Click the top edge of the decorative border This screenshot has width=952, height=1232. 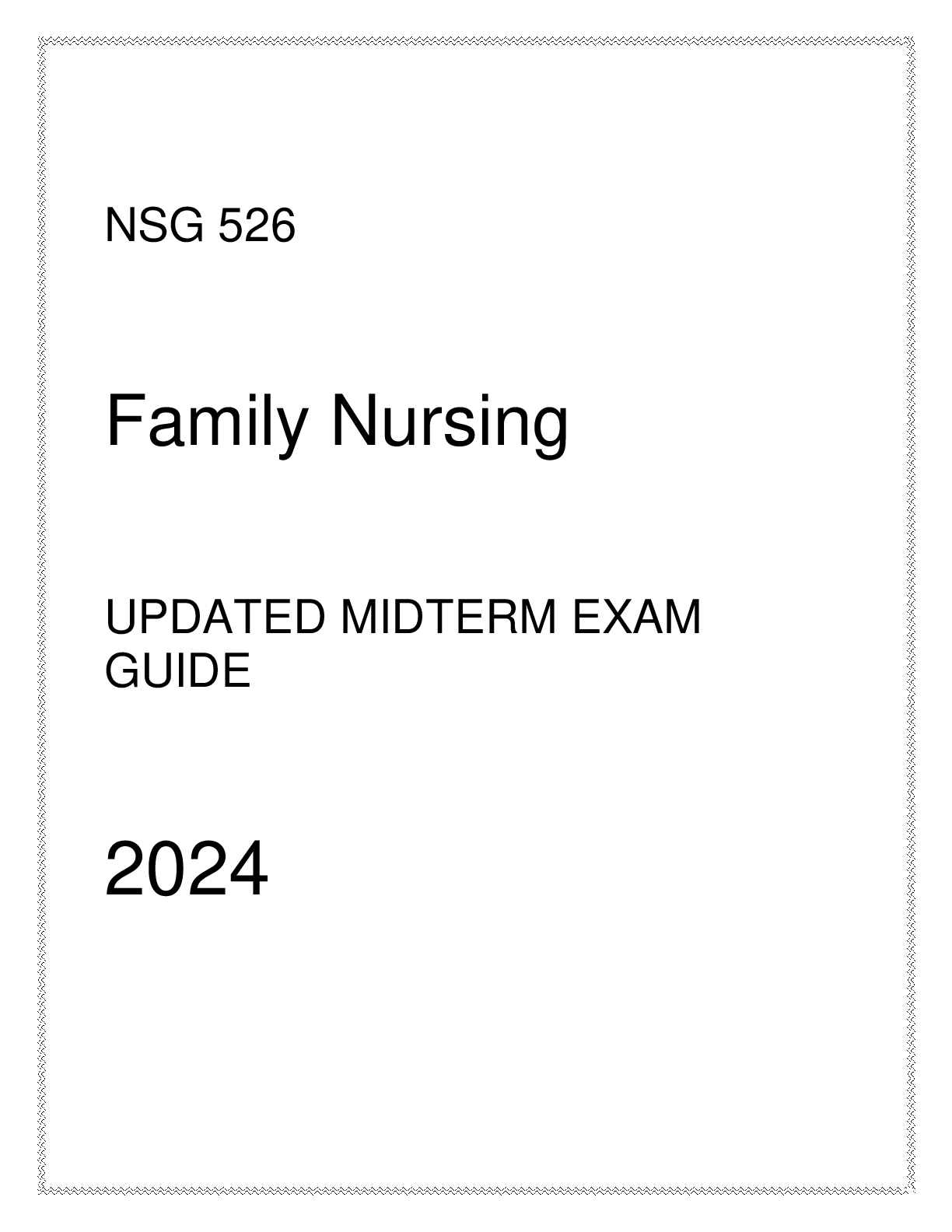(476, 39)
